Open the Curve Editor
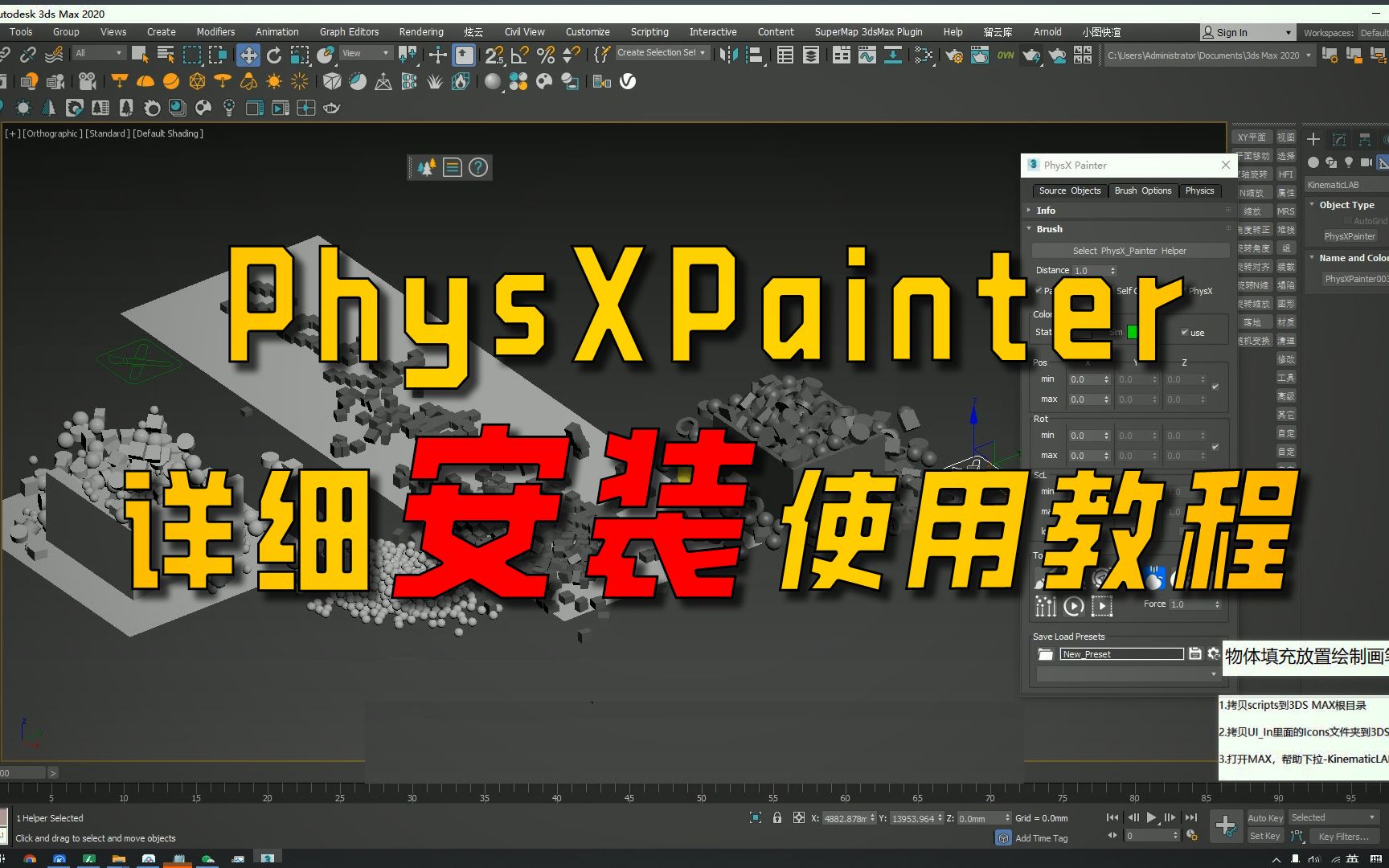The height and width of the screenshot is (868, 1389). tap(867, 55)
